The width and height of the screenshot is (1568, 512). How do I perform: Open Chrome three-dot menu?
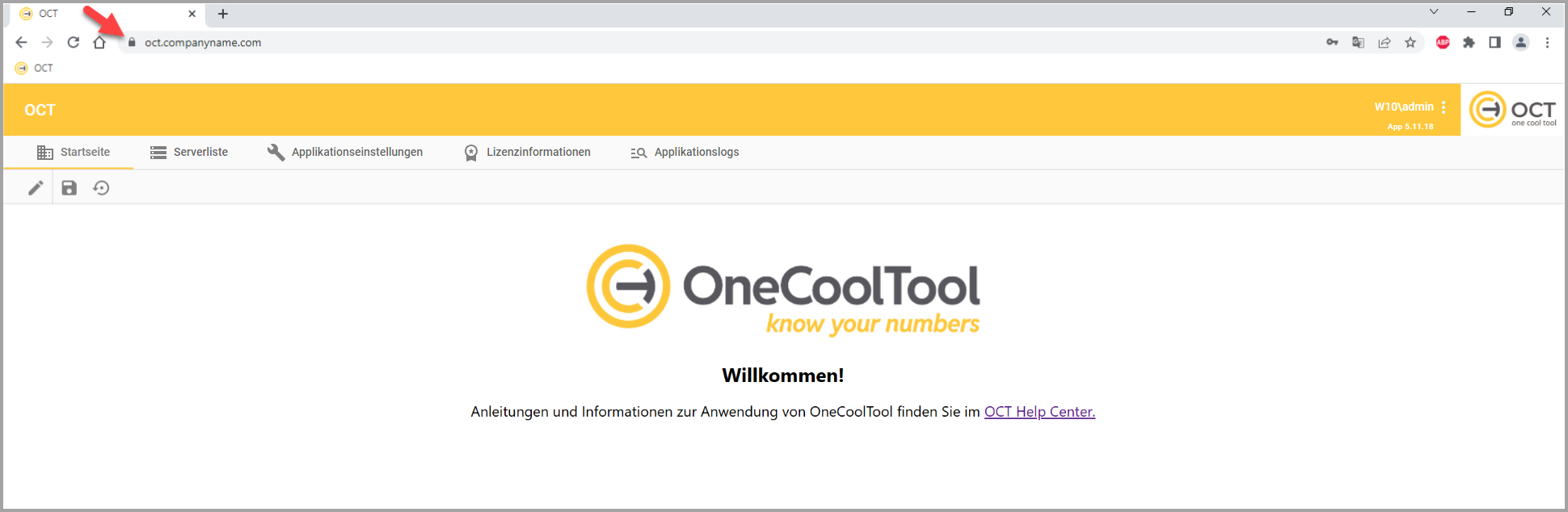pos(1547,43)
